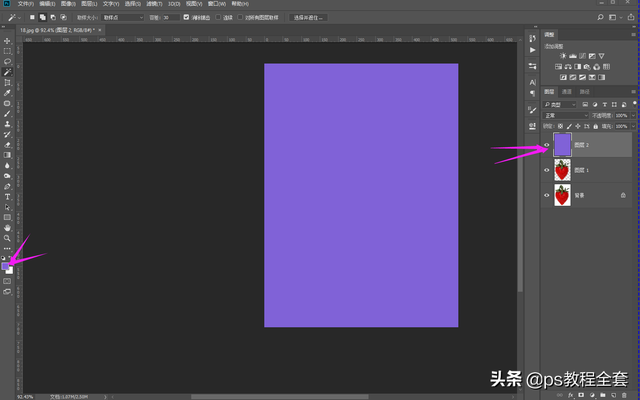Select the Hand tool
The height and width of the screenshot is (400, 640).
pyautogui.click(x=7, y=228)
